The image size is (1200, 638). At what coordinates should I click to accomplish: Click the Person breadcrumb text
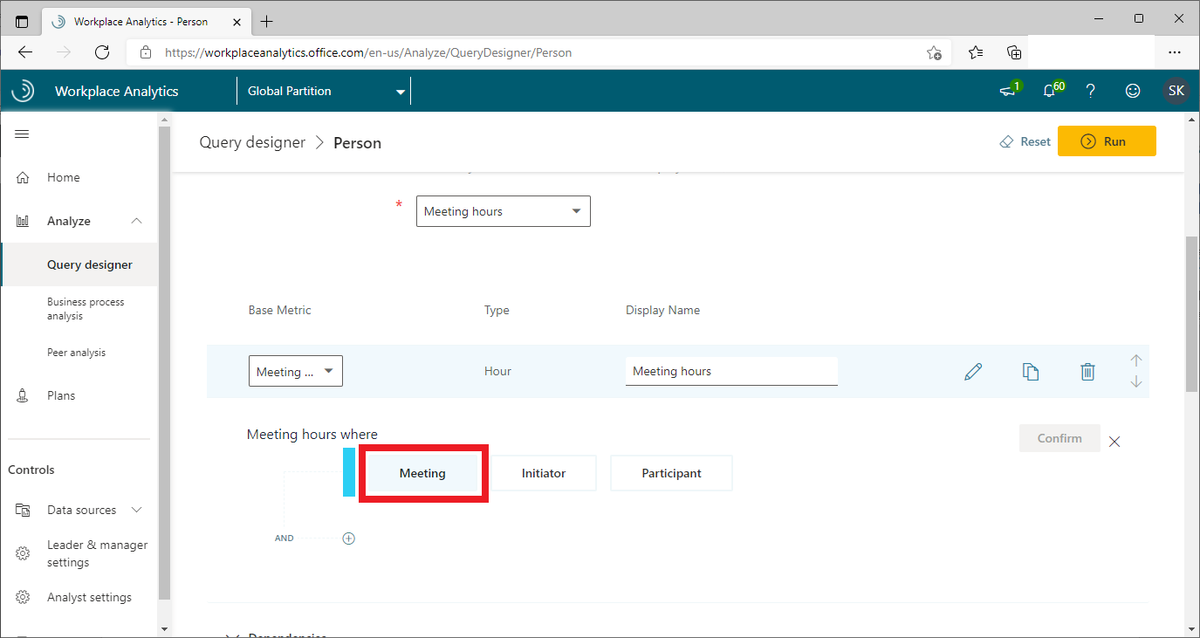(x=358, y=142)
